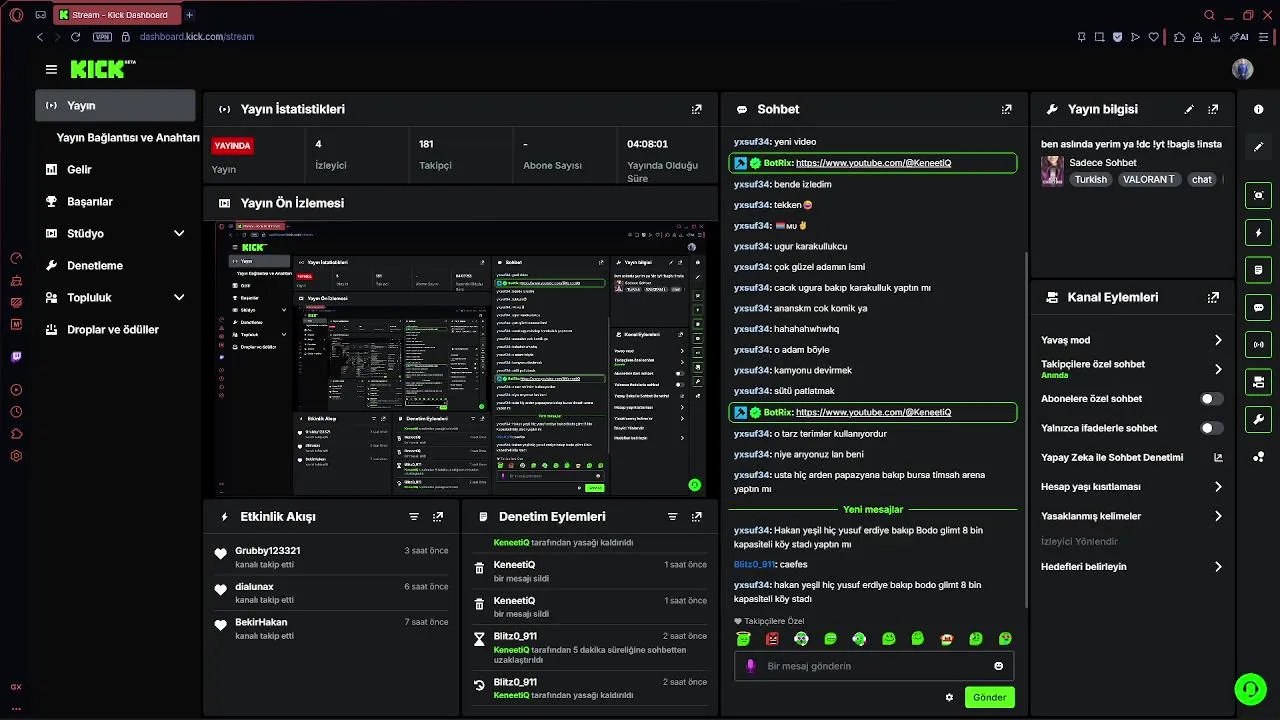Screen dimensions: 1280x720
Task: Insert the angry red emote
Action: (772, 639)
